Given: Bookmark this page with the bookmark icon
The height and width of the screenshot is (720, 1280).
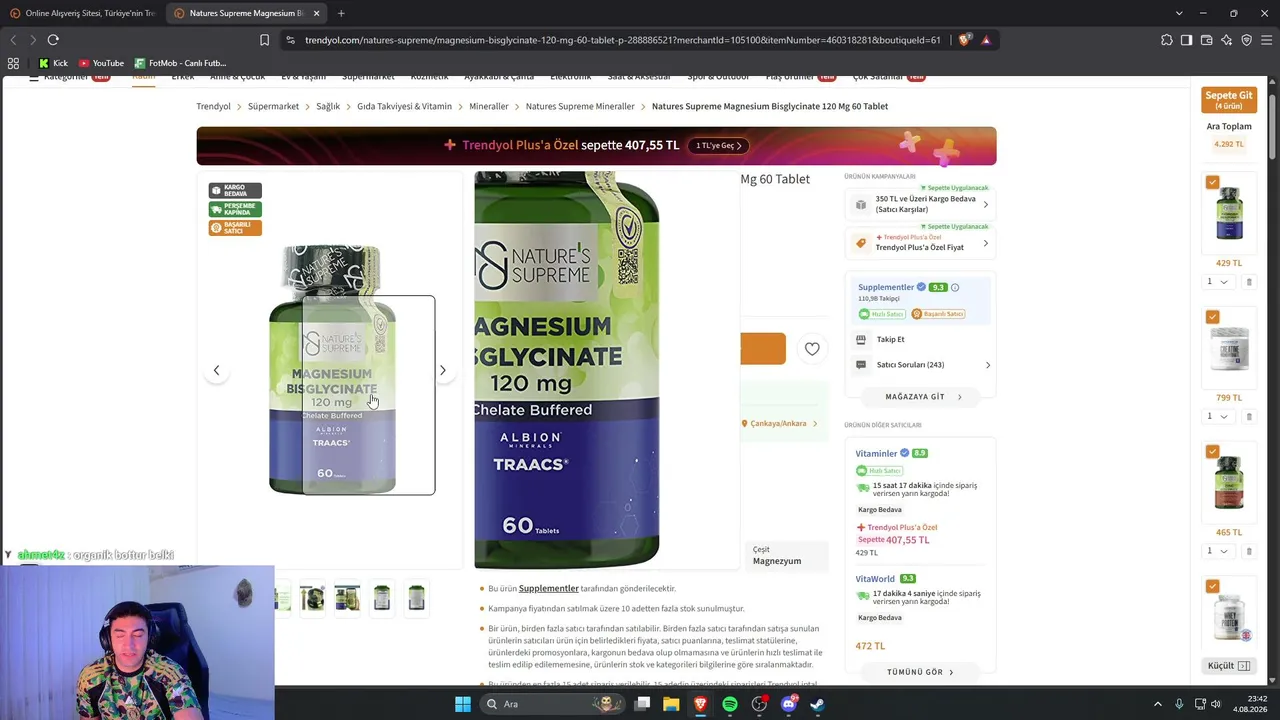Looking at the screenshot, I should [x=264, y=40].
